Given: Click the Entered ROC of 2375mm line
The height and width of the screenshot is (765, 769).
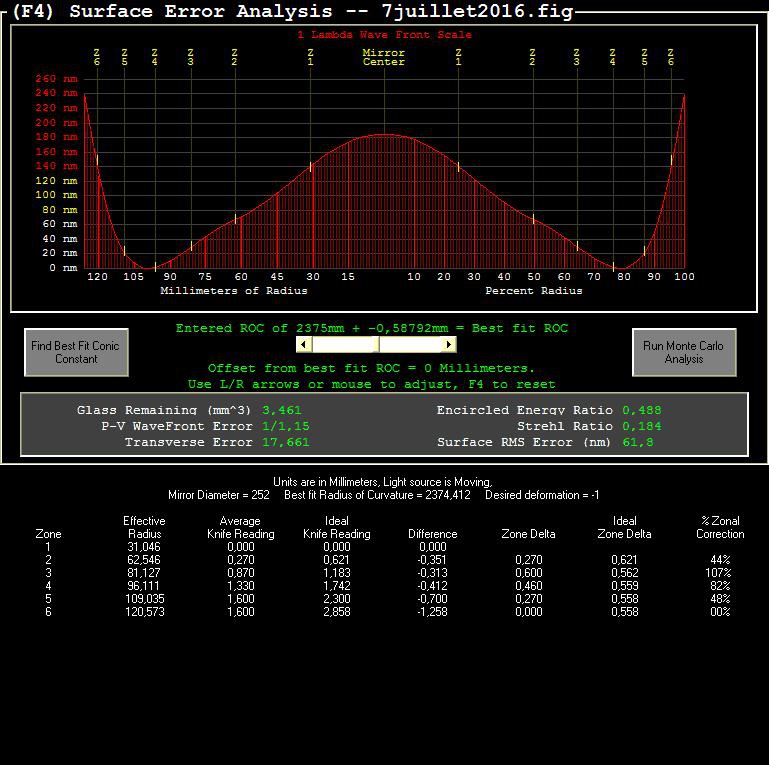Looking at the screenshot, I should pos(372,328).
